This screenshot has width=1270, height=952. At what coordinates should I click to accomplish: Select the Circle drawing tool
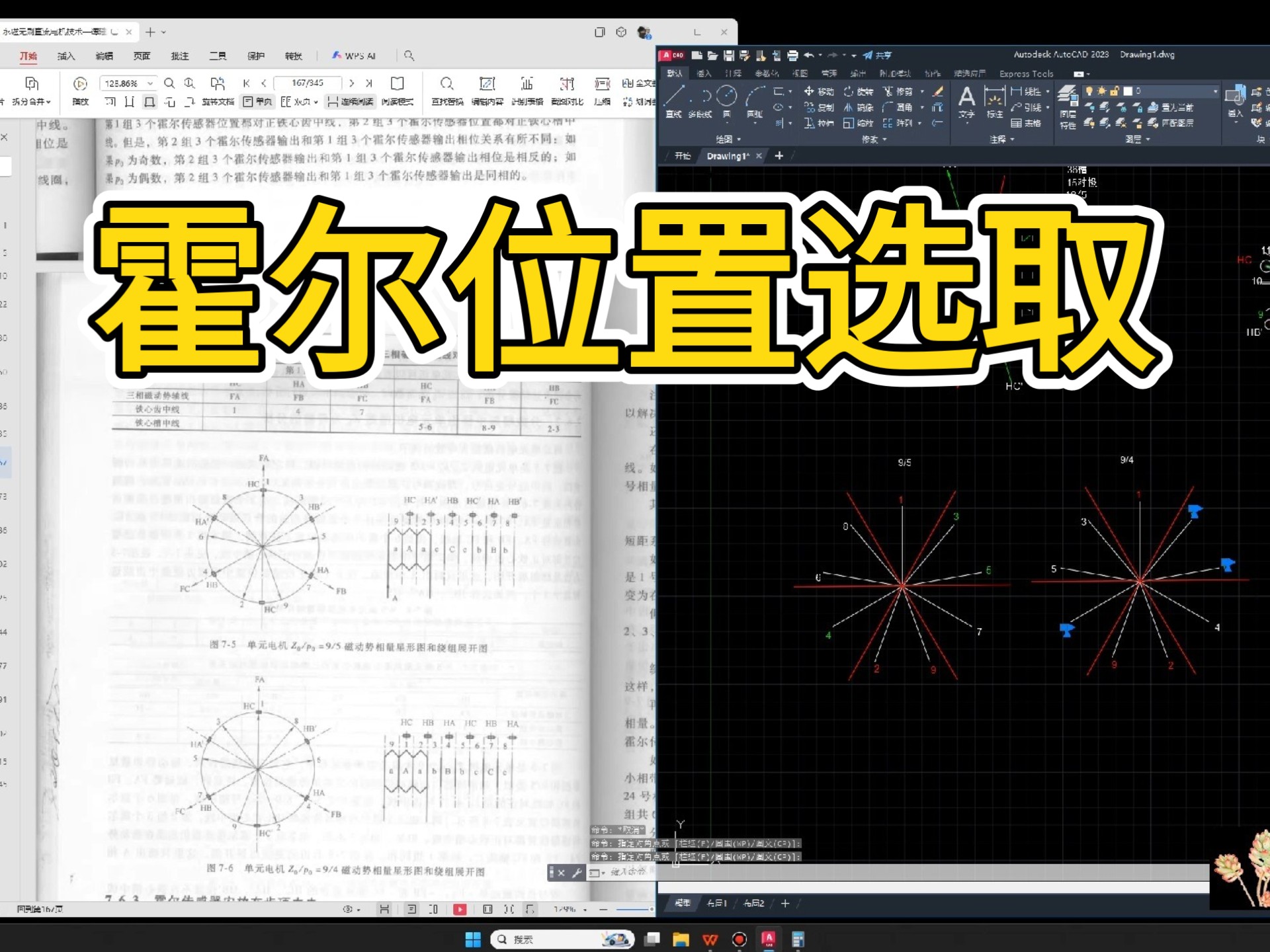click(x=726, y=97)
